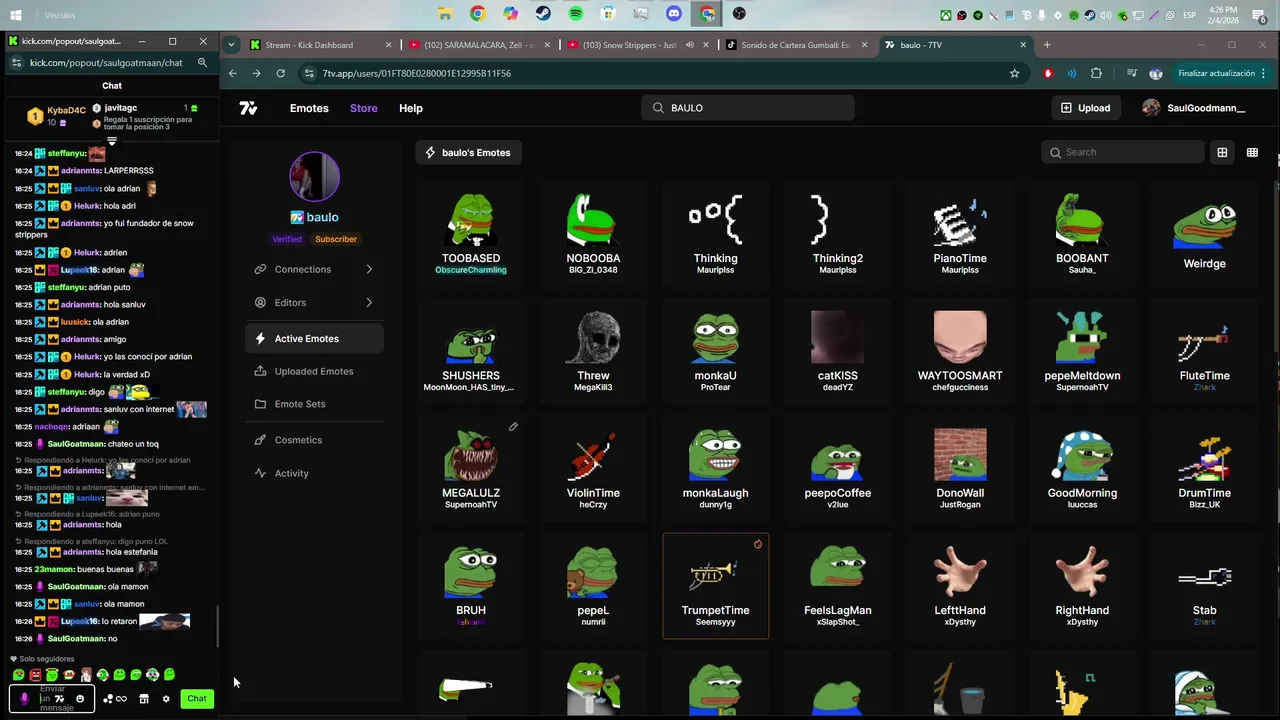The image size is (1280, 720).
Task: Open Uploaded Emotes section
Action: click(x=314, y=371)
